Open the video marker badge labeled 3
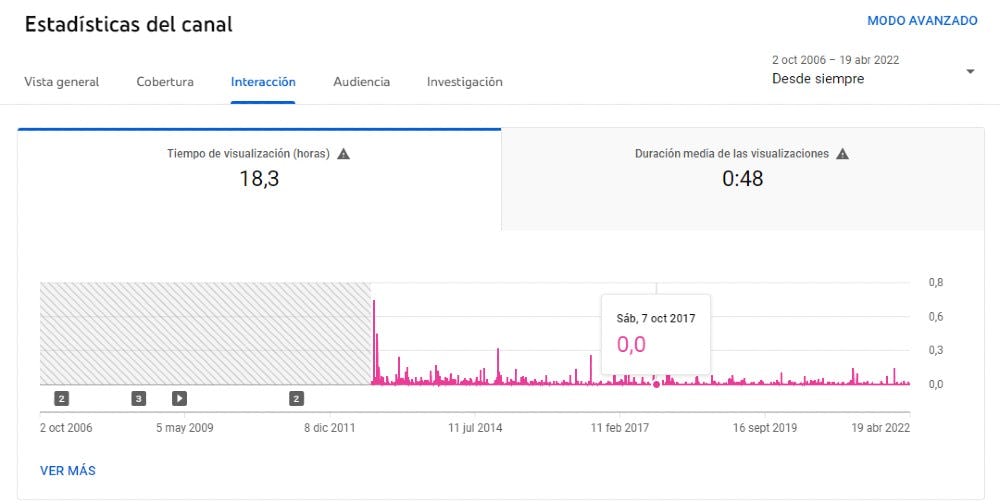Viewport: 1000px width, 504px height. pos(139,399)
